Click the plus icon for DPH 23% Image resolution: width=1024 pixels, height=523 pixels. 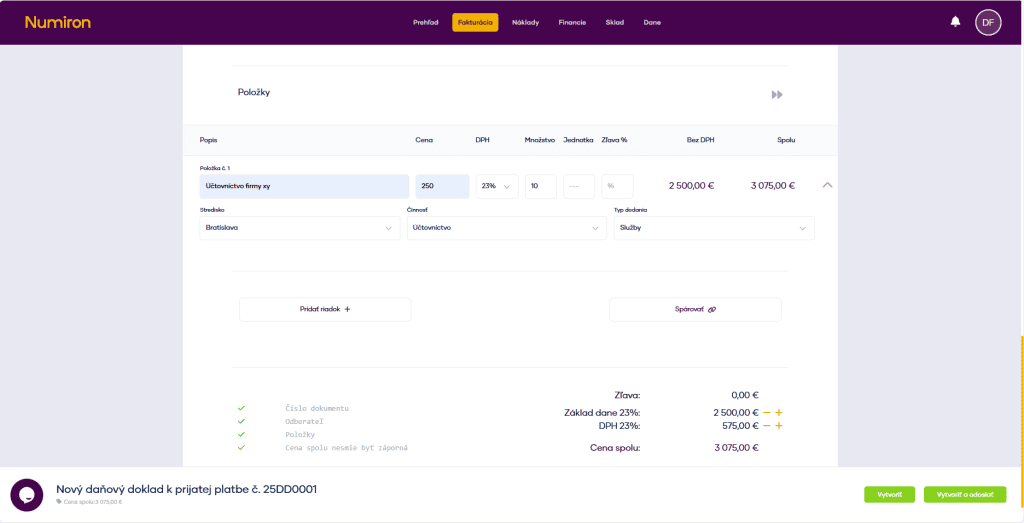[x=778, y=426]
